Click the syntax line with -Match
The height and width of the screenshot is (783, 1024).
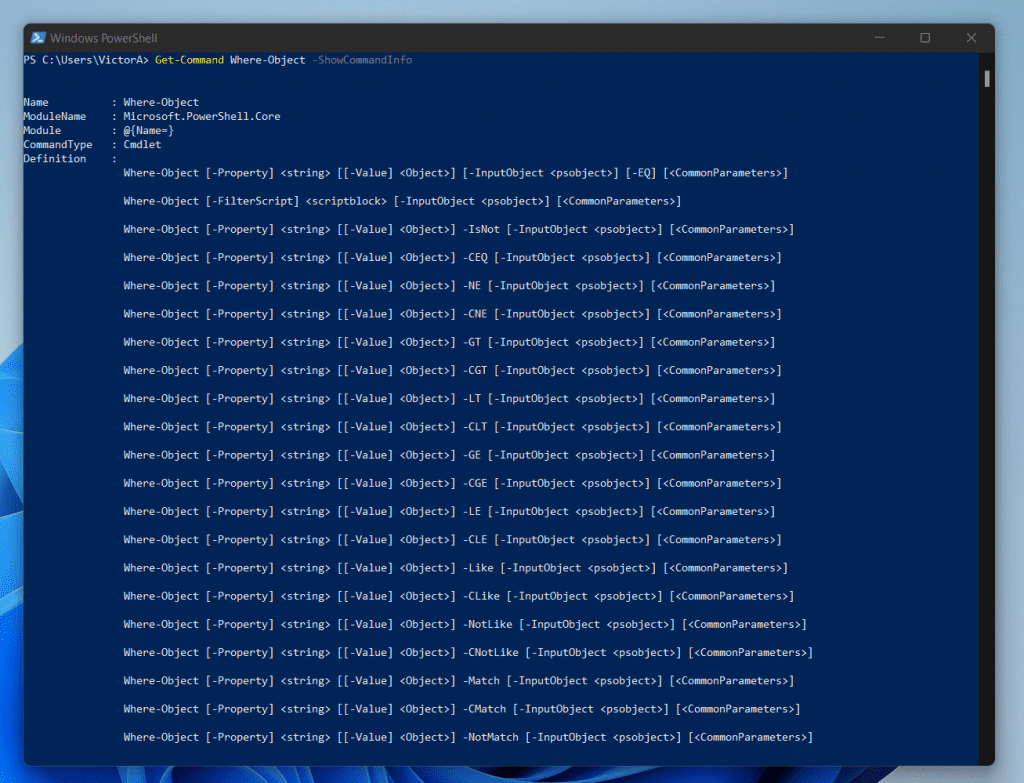(458, 680)
